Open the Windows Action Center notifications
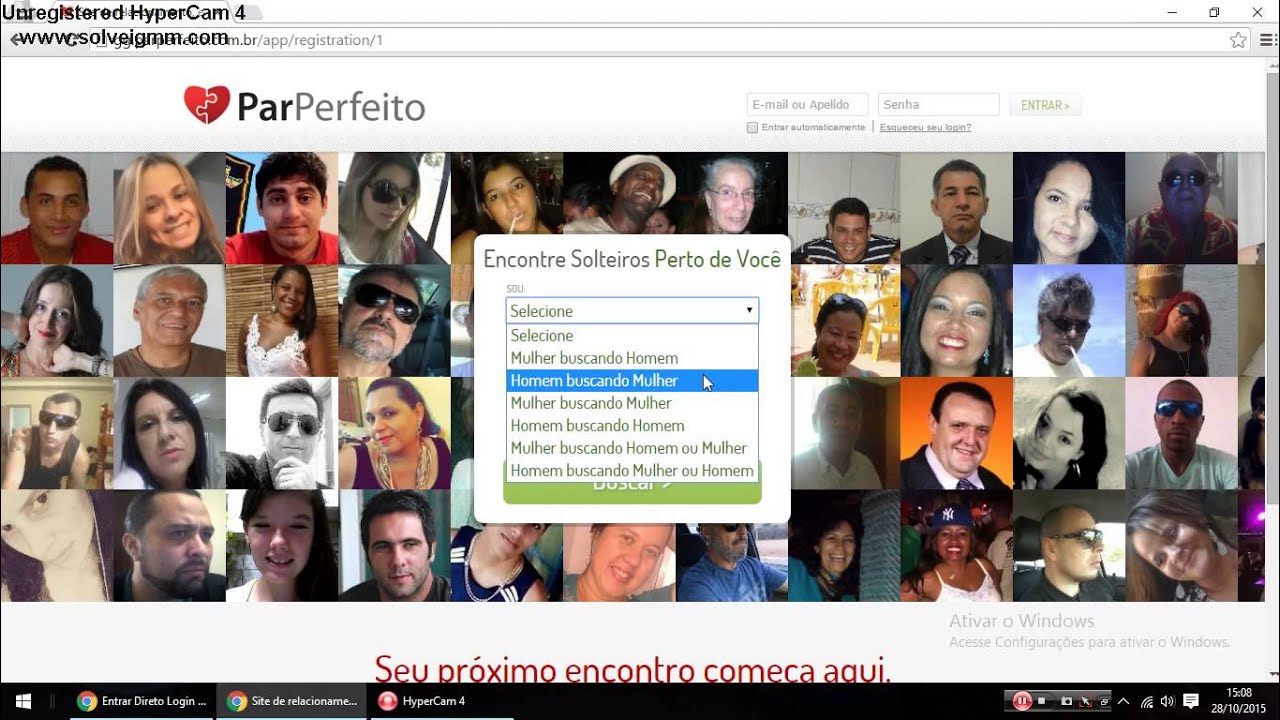 click(1191, 701)
